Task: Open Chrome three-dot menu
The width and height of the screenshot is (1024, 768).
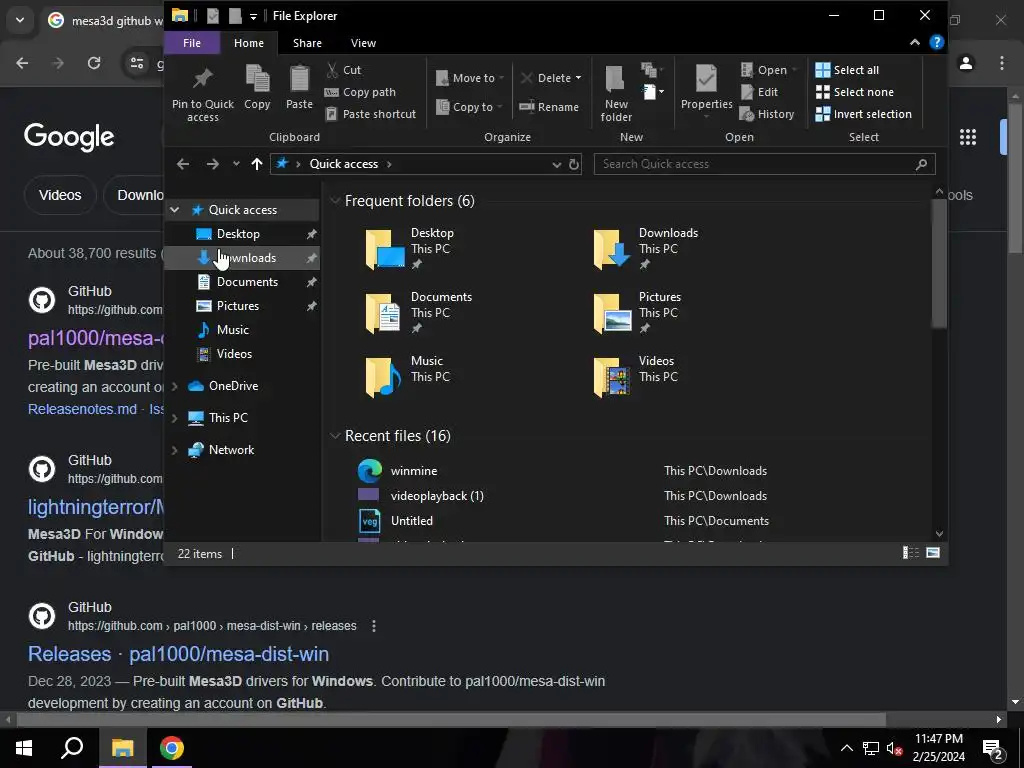Action: (x=1001, y=63)
